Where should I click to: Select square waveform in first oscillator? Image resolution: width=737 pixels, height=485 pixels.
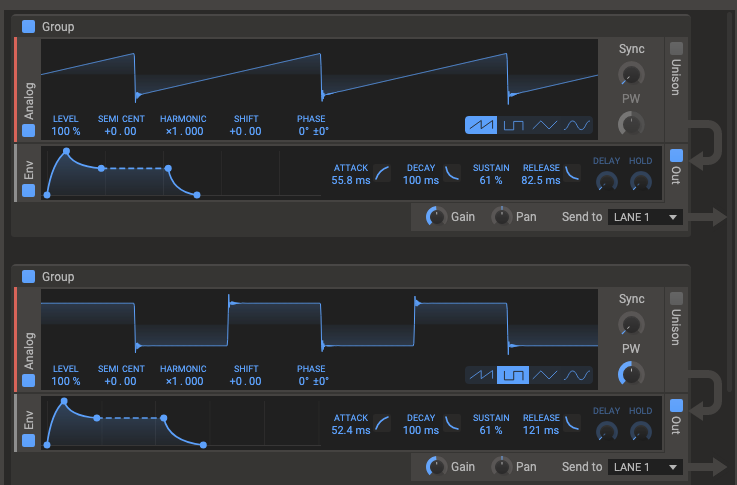pos(513,126)
